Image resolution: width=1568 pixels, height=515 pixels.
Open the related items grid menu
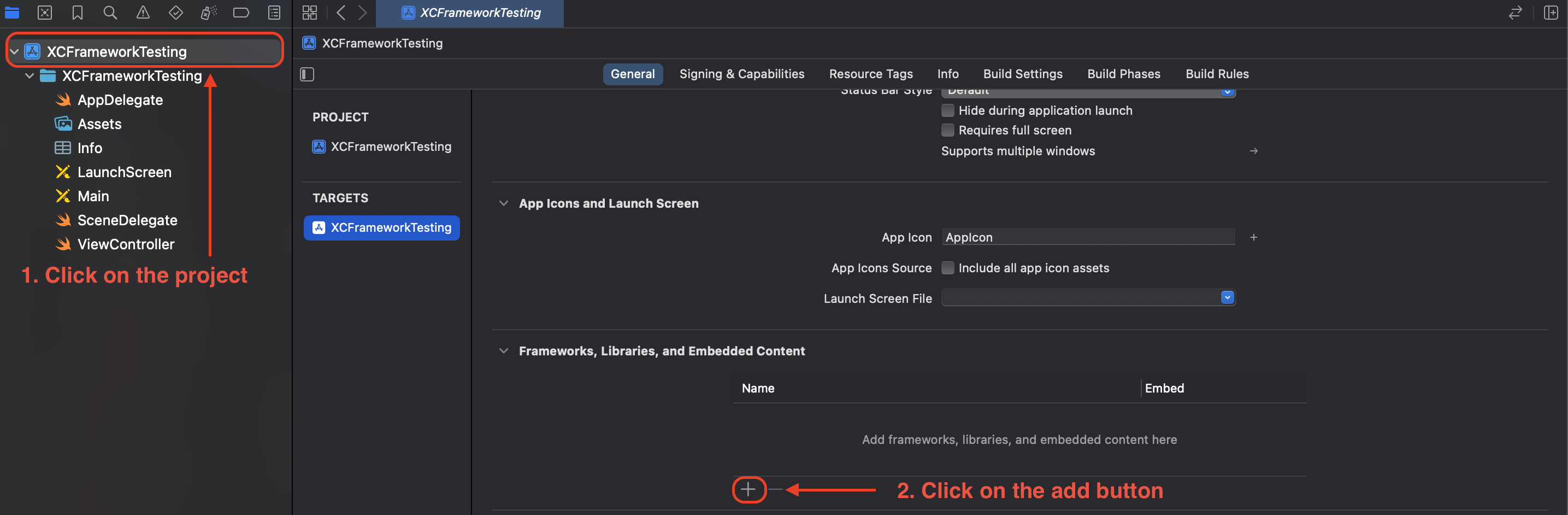(x=310, y=12)
